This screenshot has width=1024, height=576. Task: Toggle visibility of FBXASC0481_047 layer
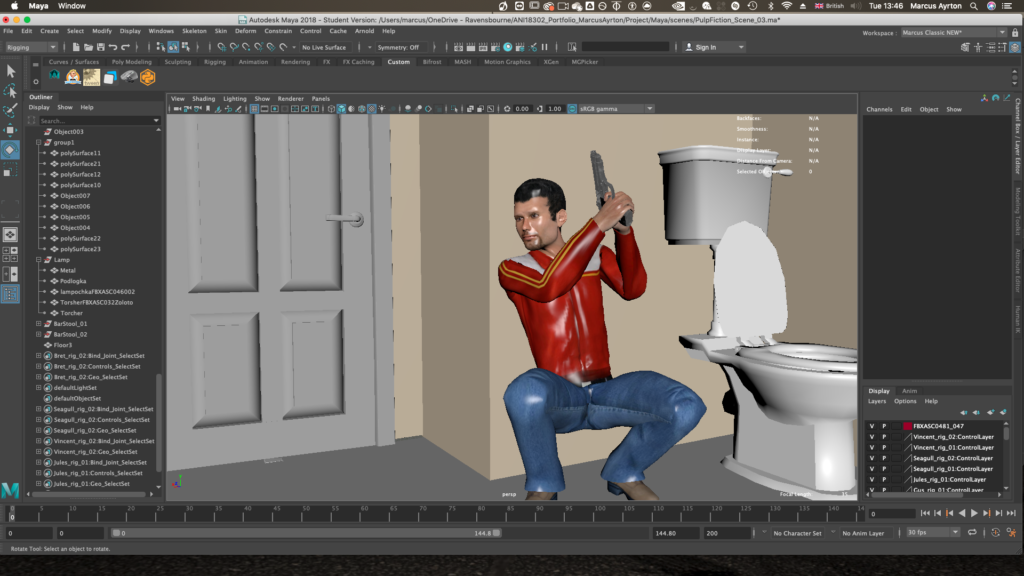[x=871, y=426]
